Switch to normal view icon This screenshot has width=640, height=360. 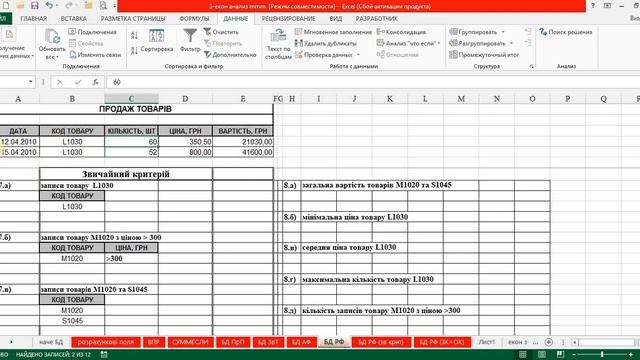522,354
